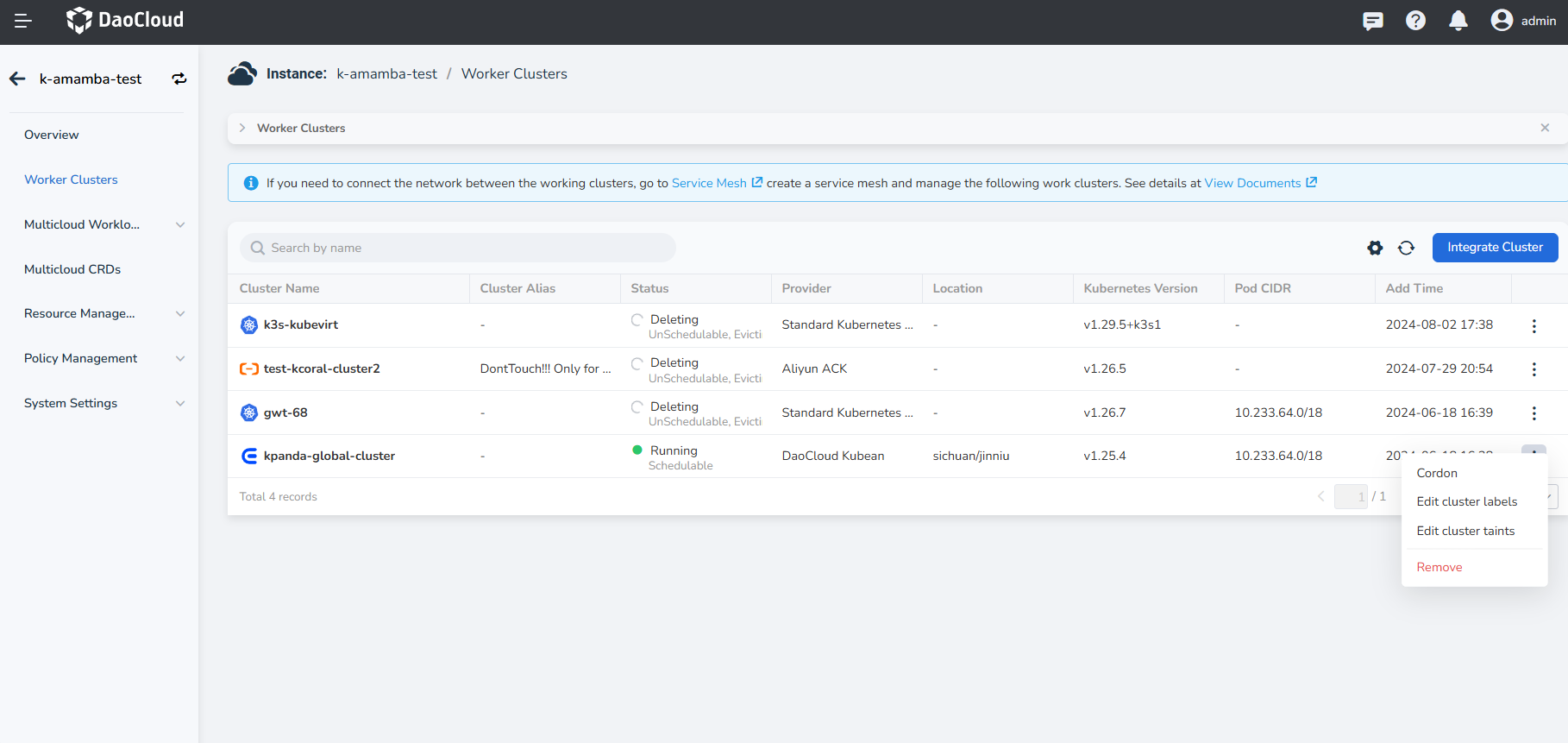
Task: Click the switch instance icon in sidebar
Action: pos(179,79)
